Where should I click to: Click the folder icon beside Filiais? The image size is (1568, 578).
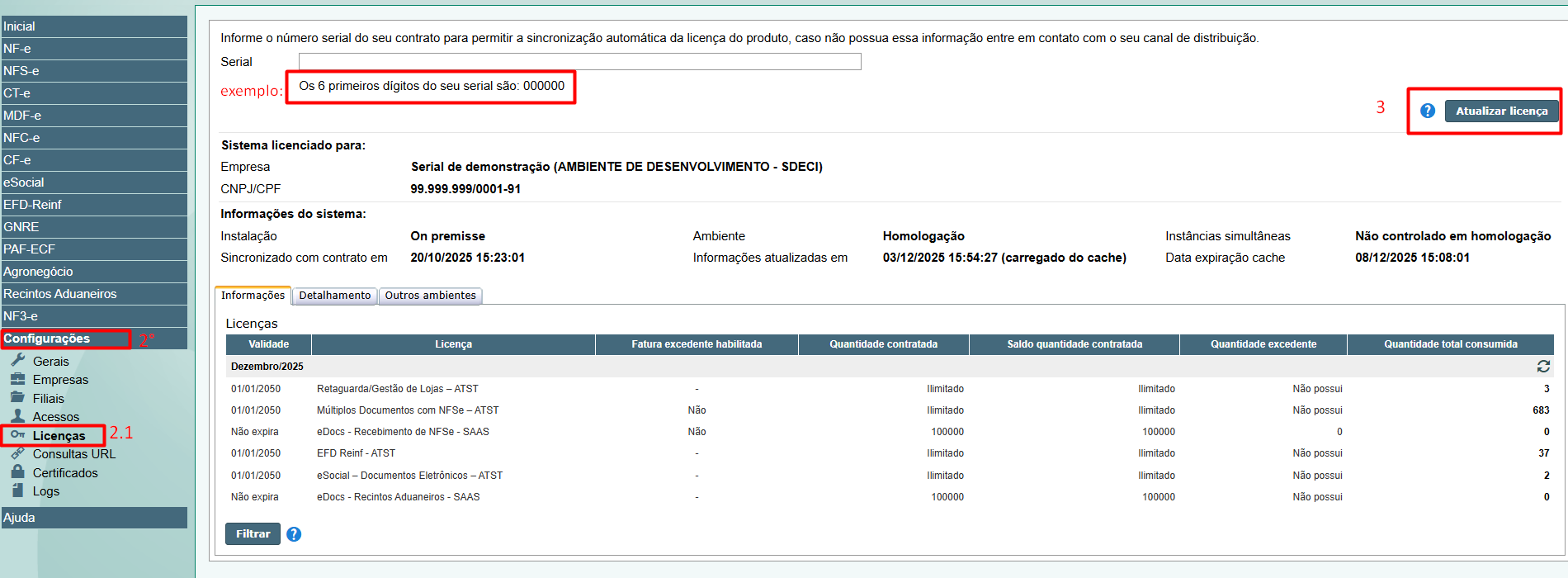[17, 397]
